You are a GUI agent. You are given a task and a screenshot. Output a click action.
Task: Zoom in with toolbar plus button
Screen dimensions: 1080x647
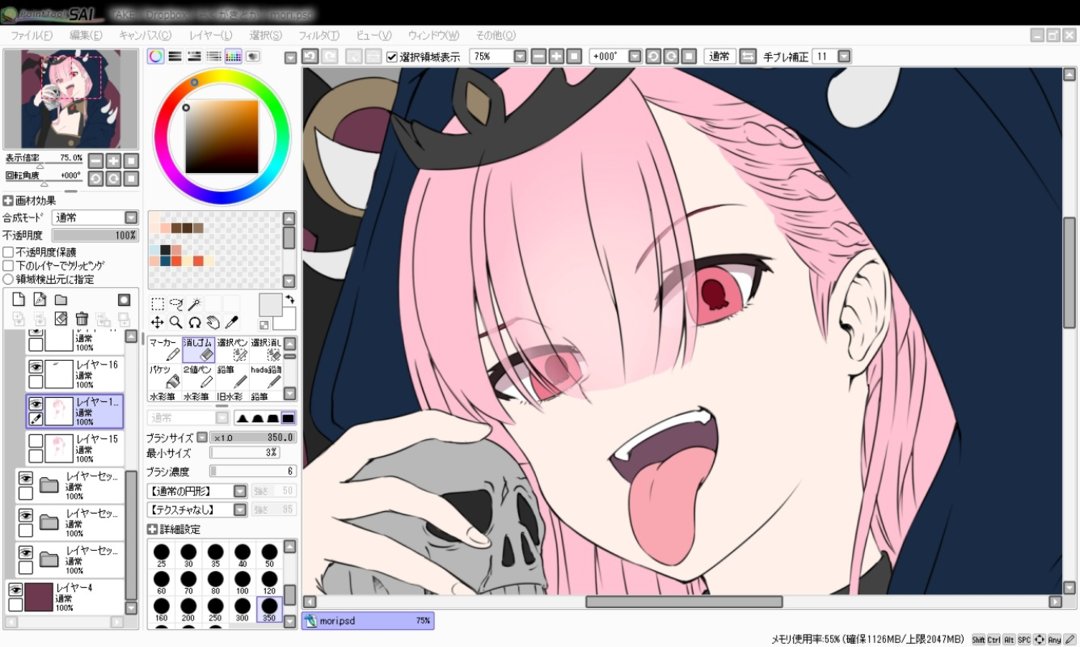point(557,57)
